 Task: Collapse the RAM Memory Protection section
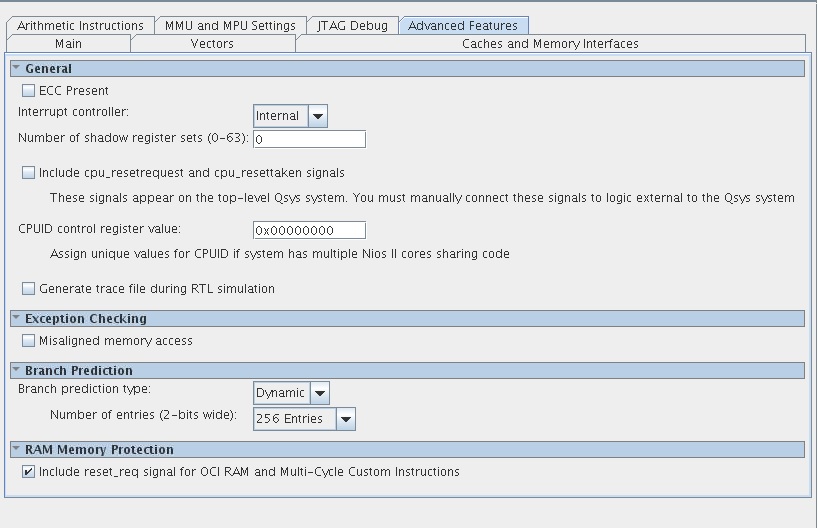(17, 450)
